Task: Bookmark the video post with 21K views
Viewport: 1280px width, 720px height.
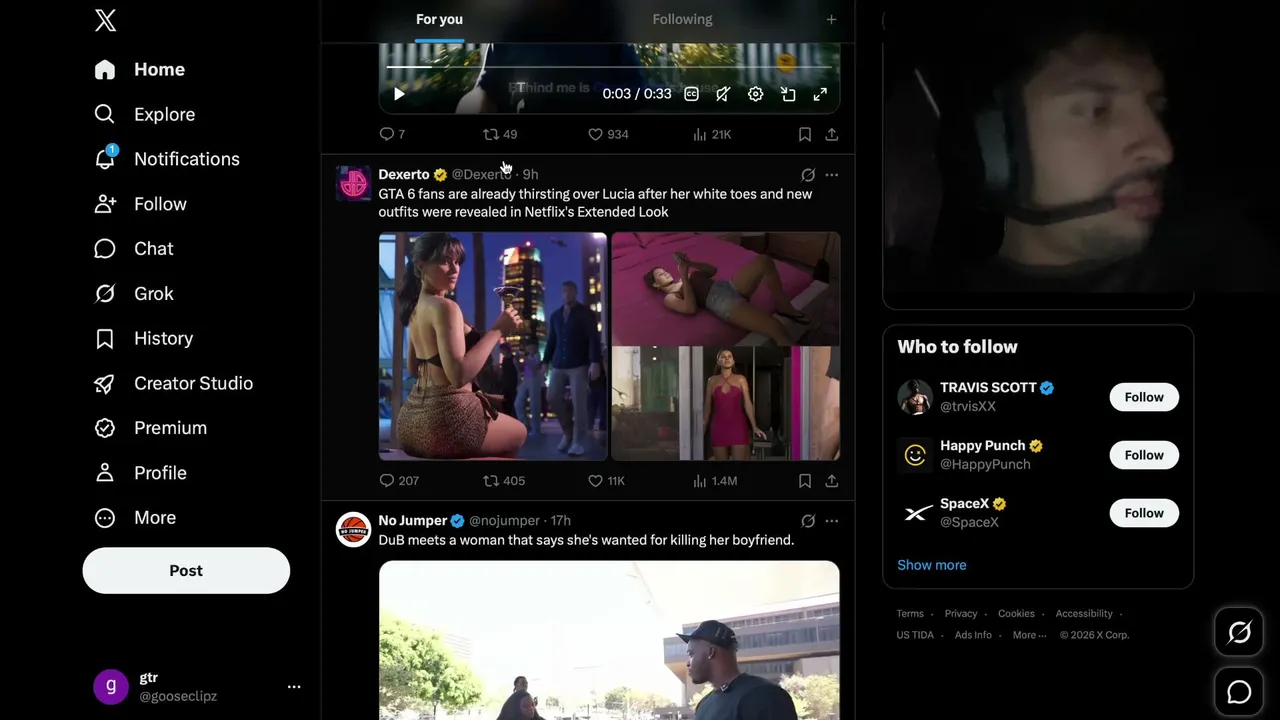Action: coord(804,134)
